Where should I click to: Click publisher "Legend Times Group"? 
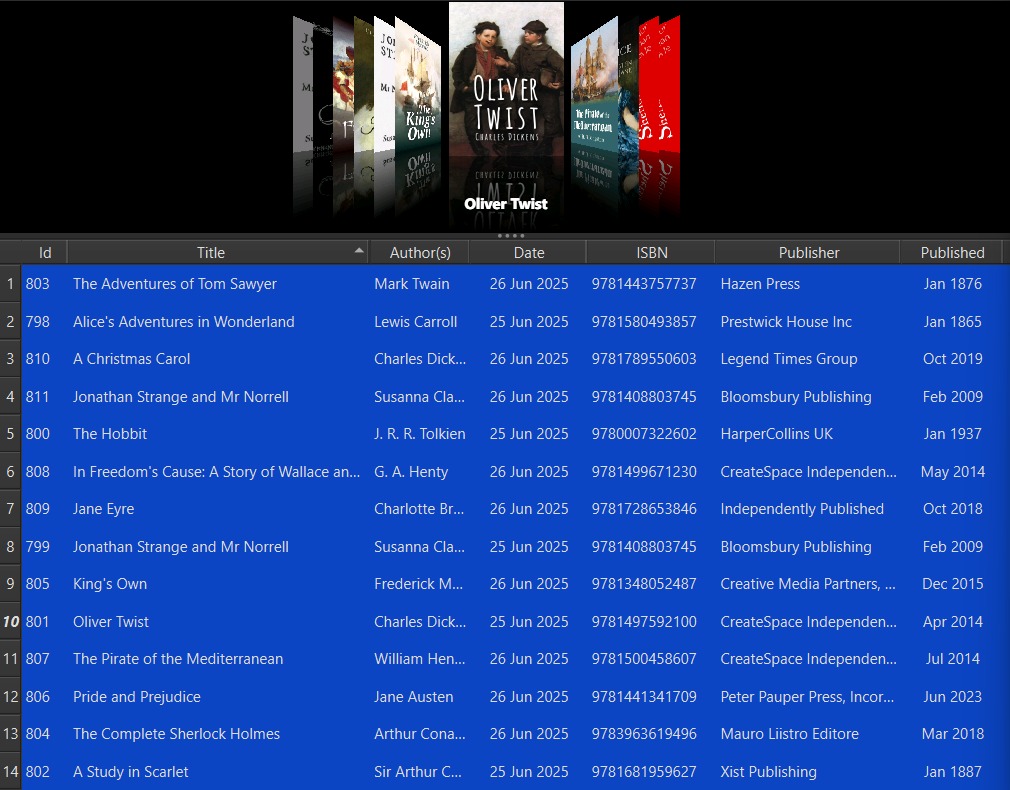point(788,359)
